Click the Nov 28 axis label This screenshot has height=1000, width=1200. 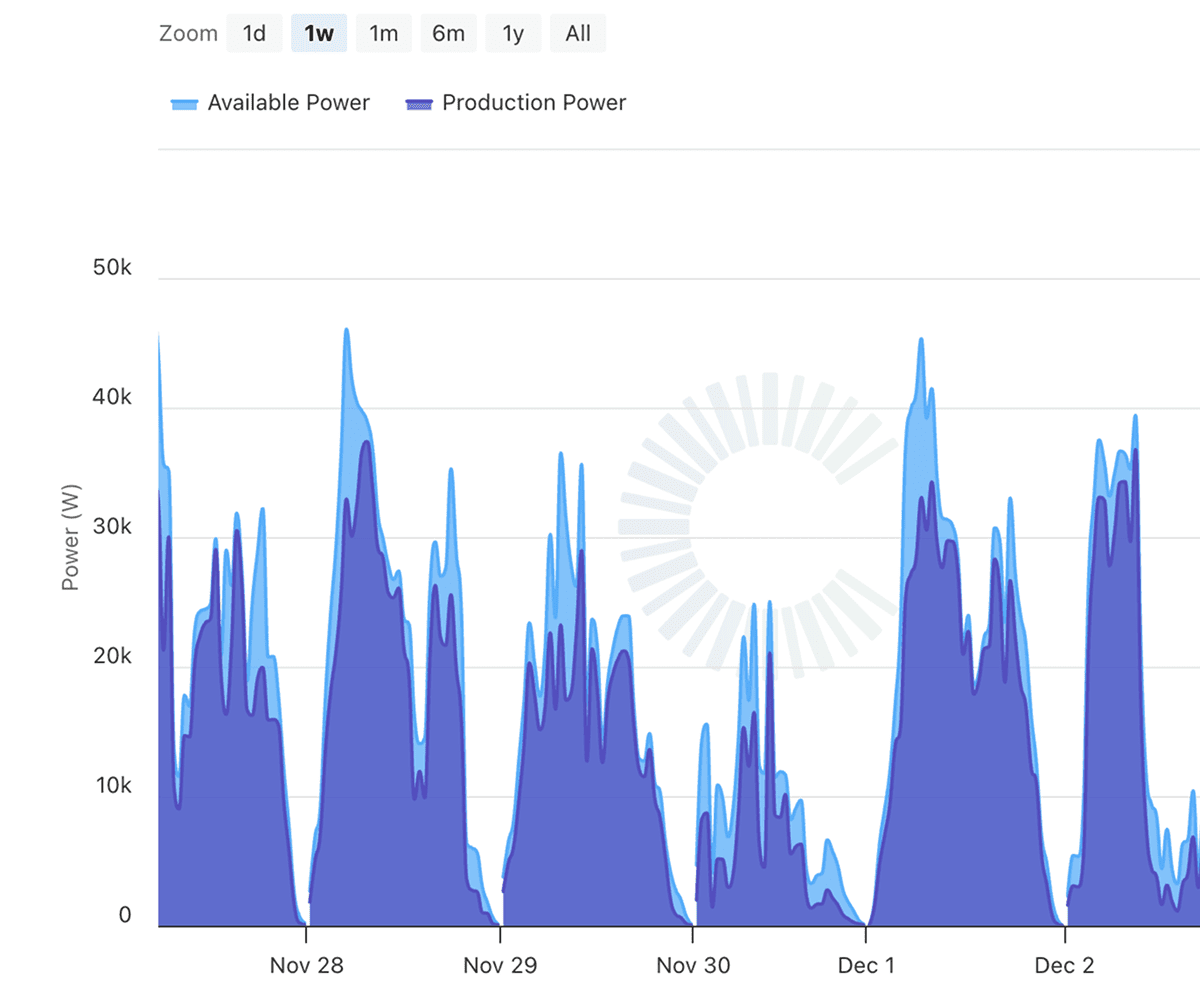pos(307,965)
